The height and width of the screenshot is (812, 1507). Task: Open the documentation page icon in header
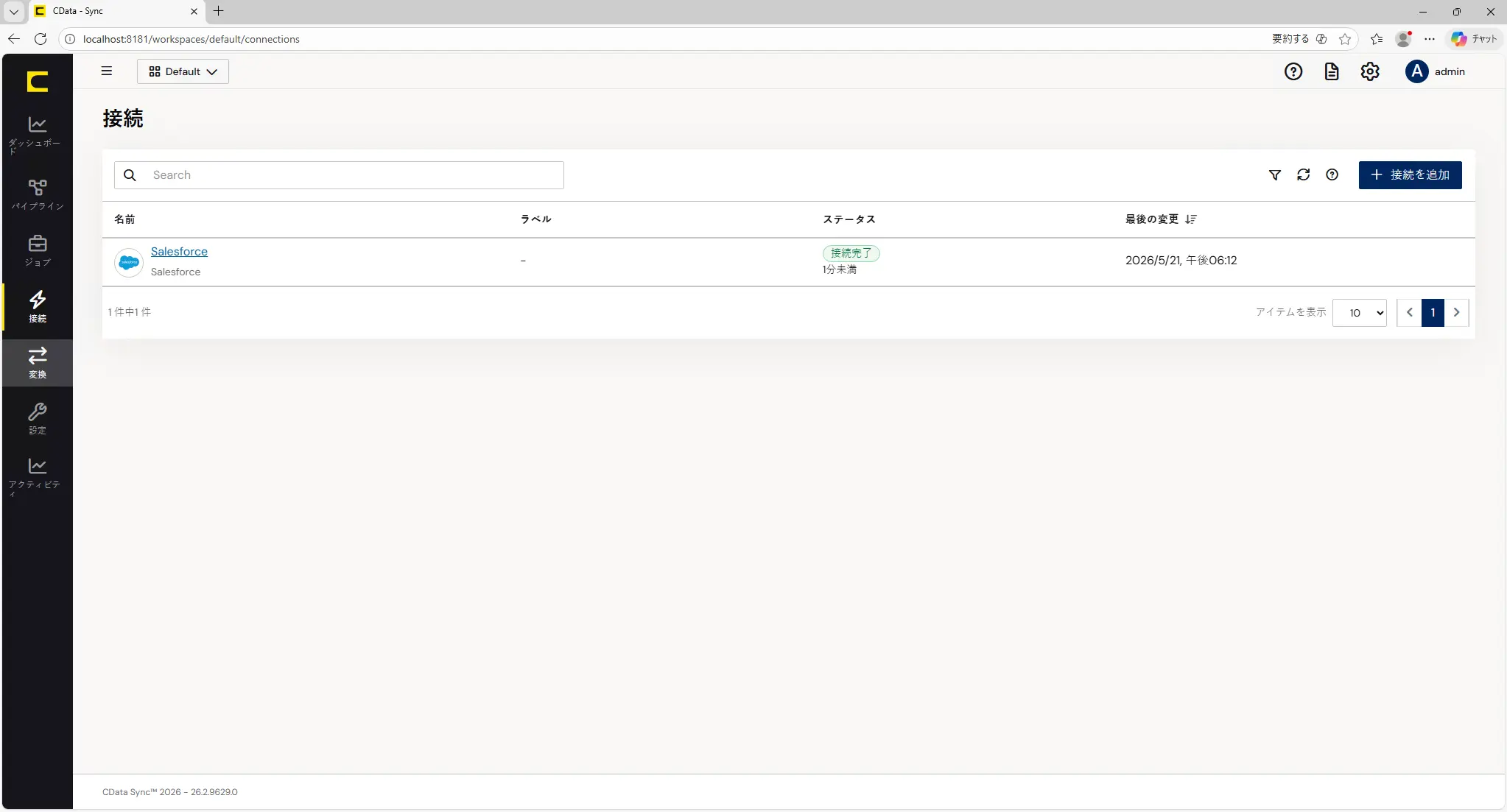coord(1332,71)
